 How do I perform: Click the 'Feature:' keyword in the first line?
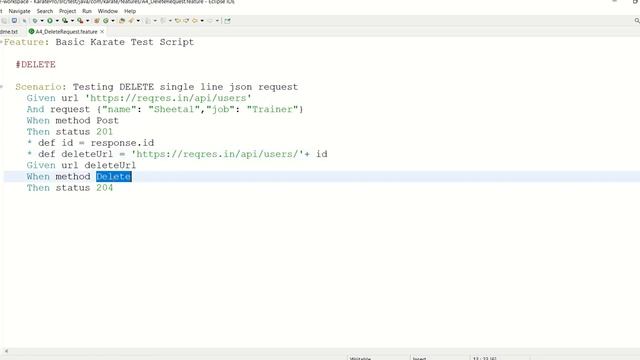[x=27, y=42]
